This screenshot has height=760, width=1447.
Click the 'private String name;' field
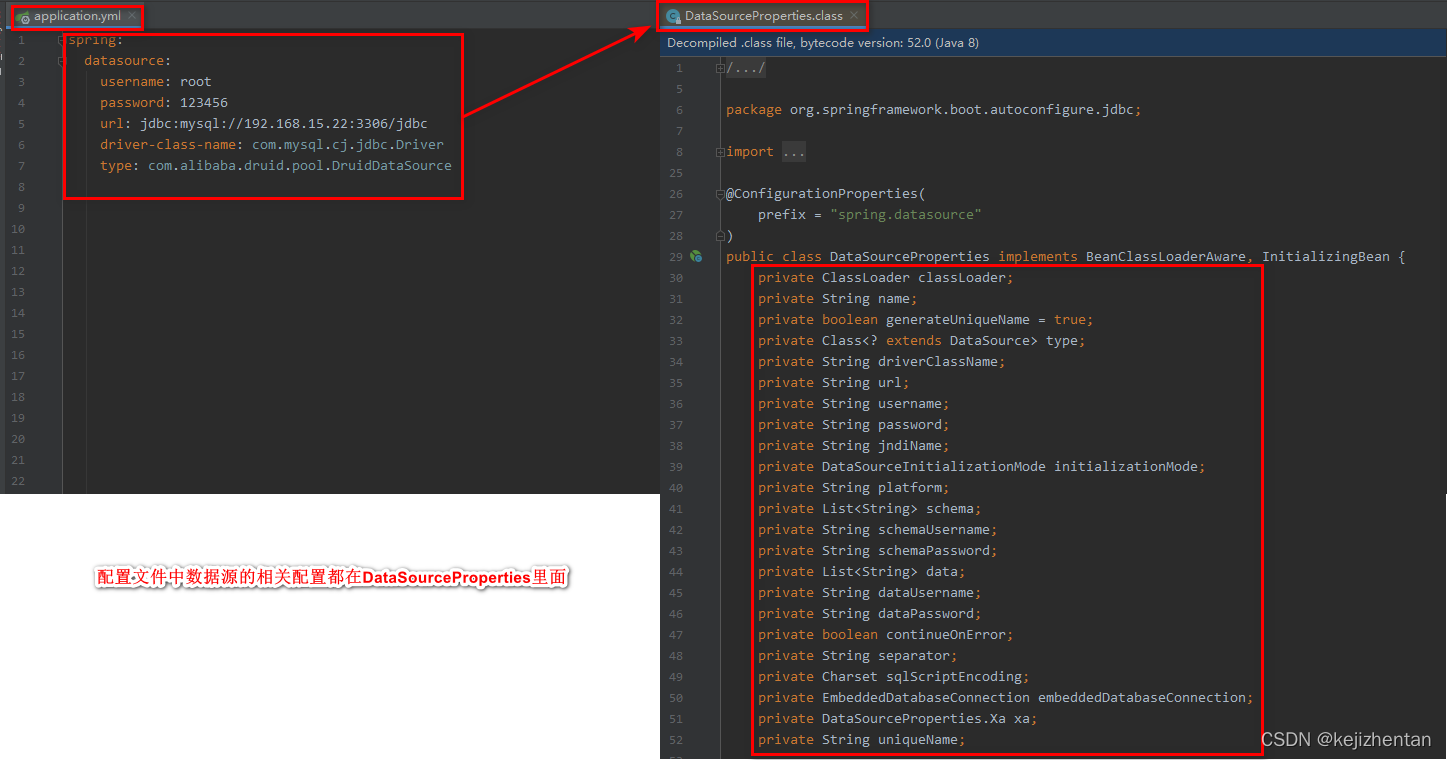[837, 299]
